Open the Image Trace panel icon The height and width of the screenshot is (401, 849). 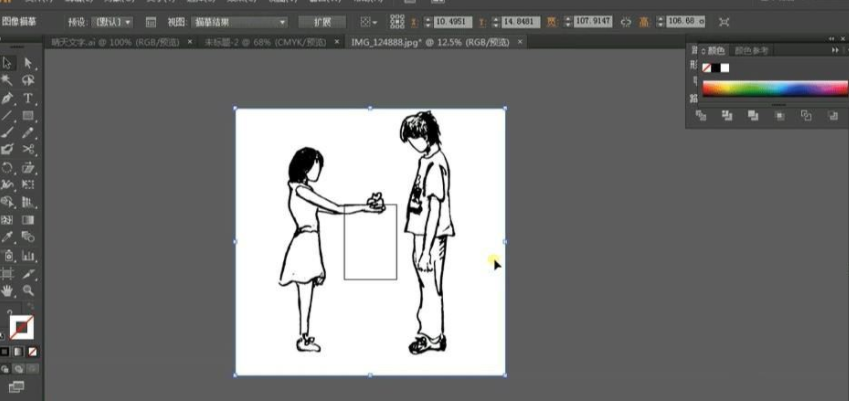point(151,22)
